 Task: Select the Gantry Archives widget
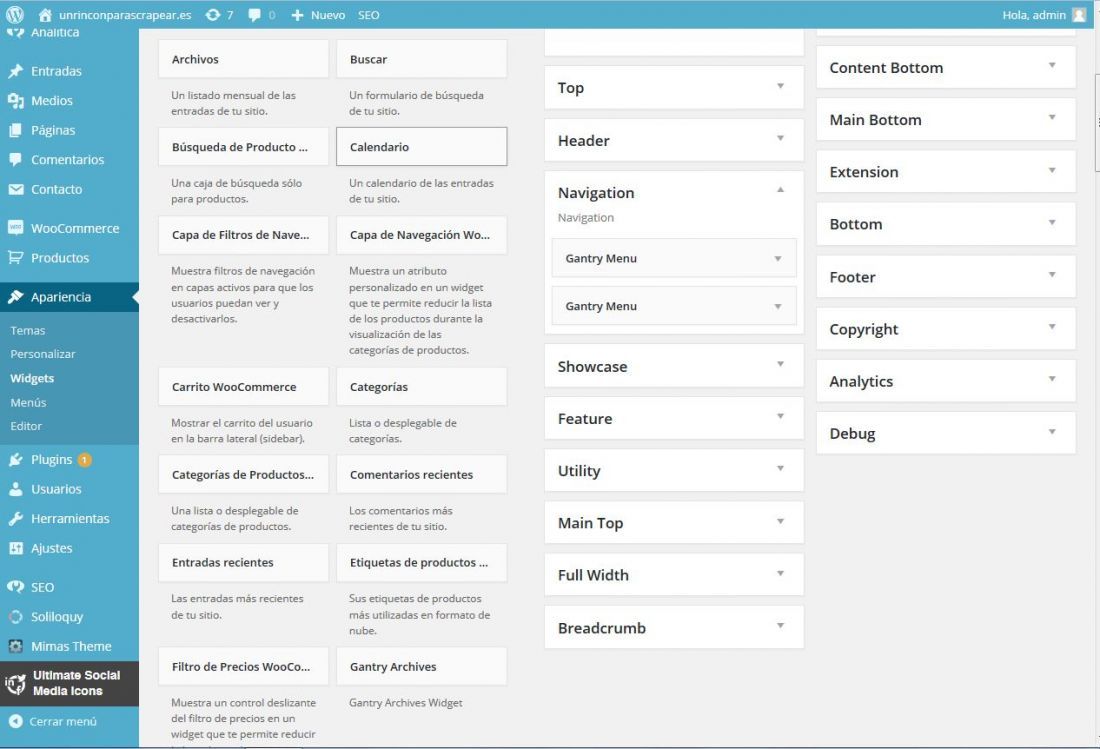click(422, 666)
